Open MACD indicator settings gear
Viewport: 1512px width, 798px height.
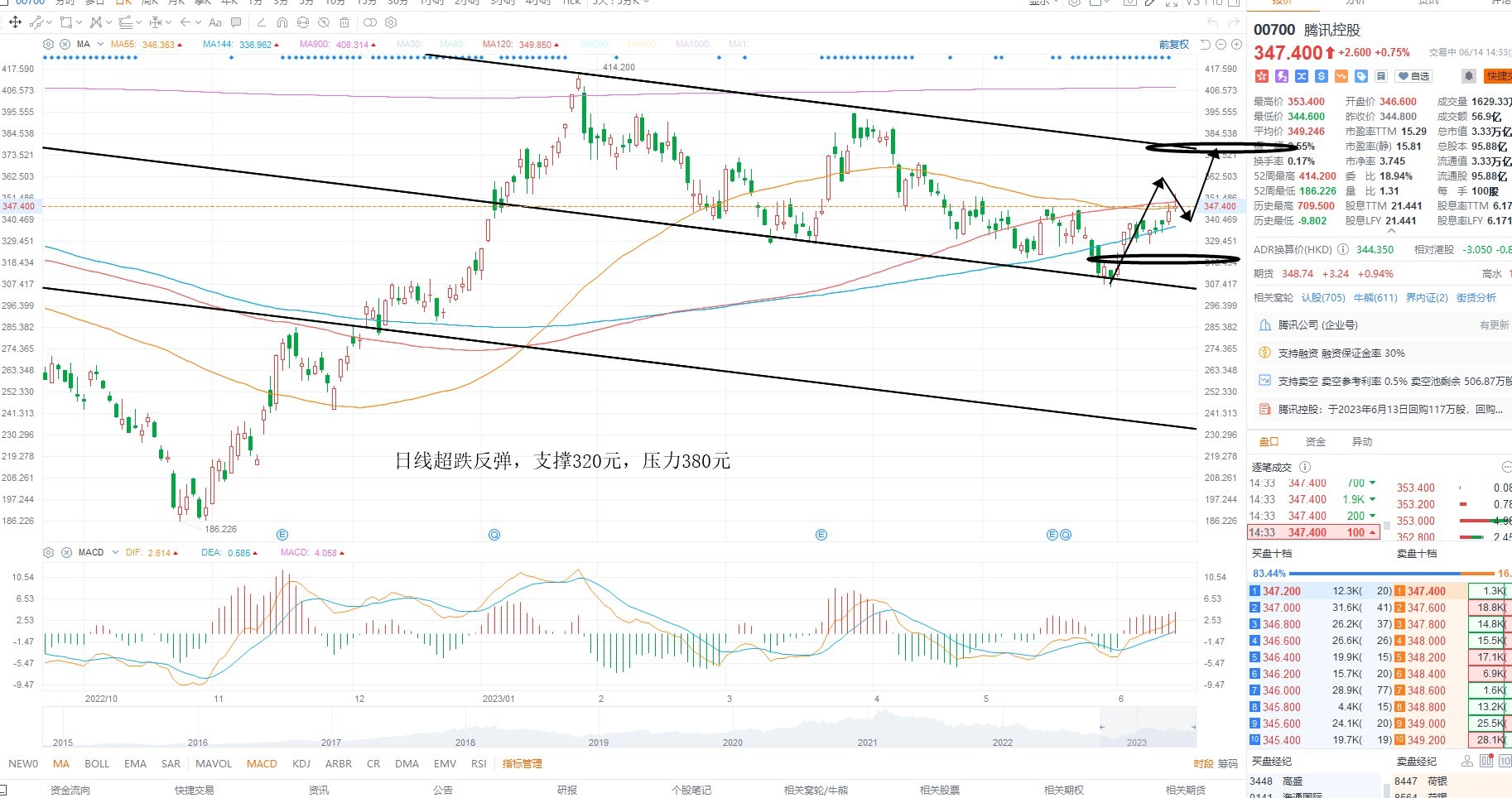click(48, 552)
